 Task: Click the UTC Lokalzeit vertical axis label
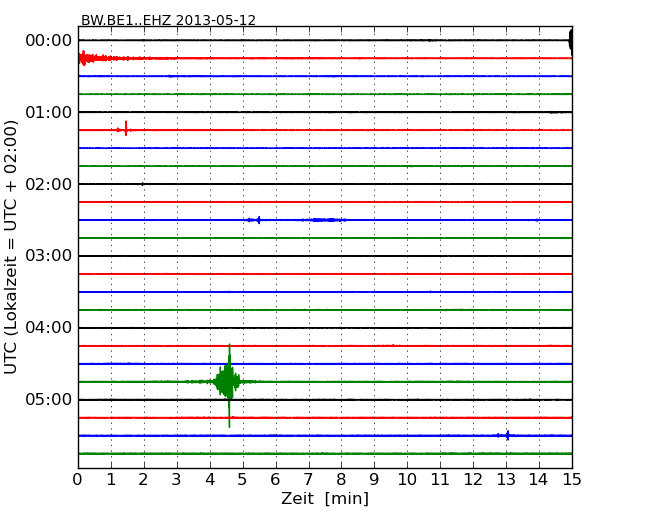click(10, 247)
